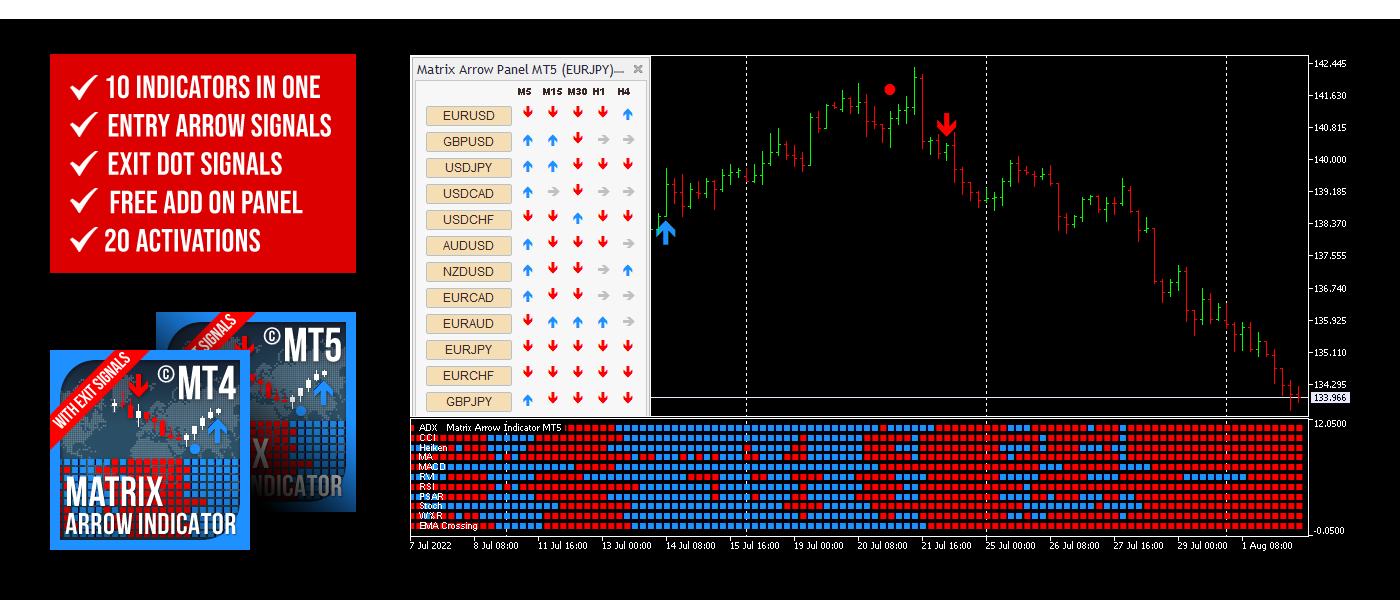Viewport: 1400px width, 600px height.
Task: Click the PSAR row label in matrix
Action: tap(431, 496)
